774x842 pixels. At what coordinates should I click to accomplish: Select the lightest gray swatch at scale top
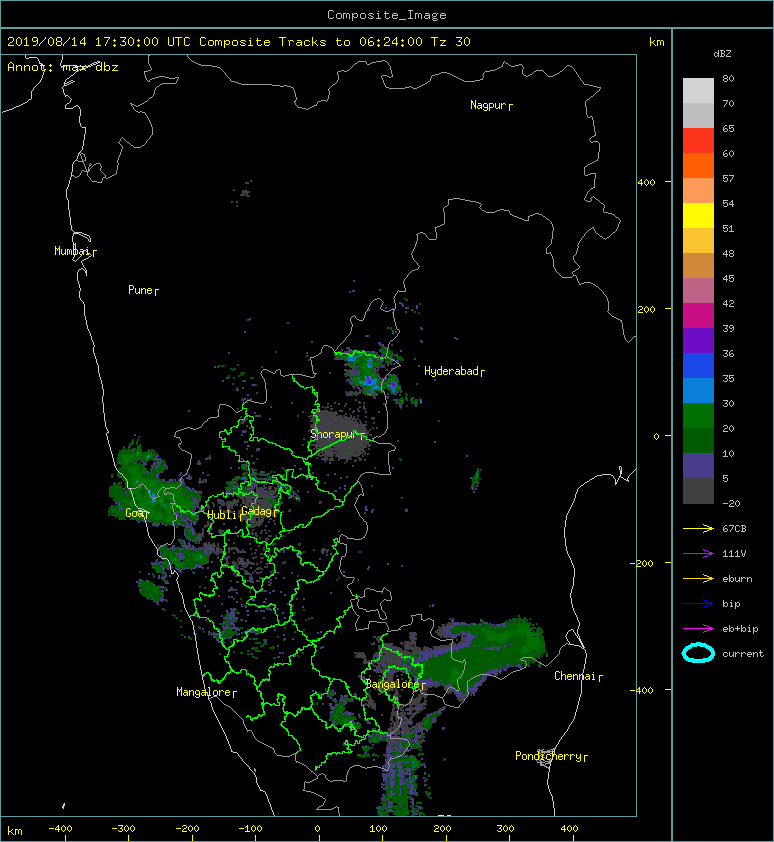(x=698, y=90)
